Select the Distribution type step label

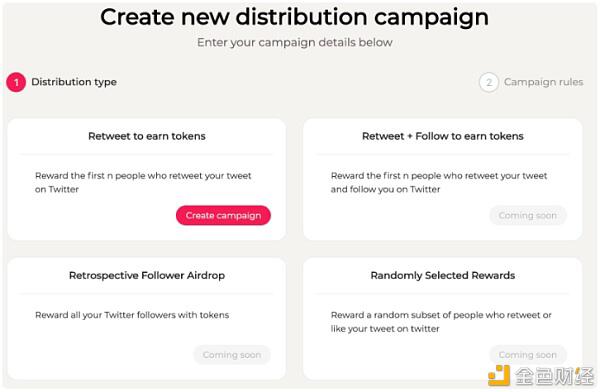(x=74, y=82)
